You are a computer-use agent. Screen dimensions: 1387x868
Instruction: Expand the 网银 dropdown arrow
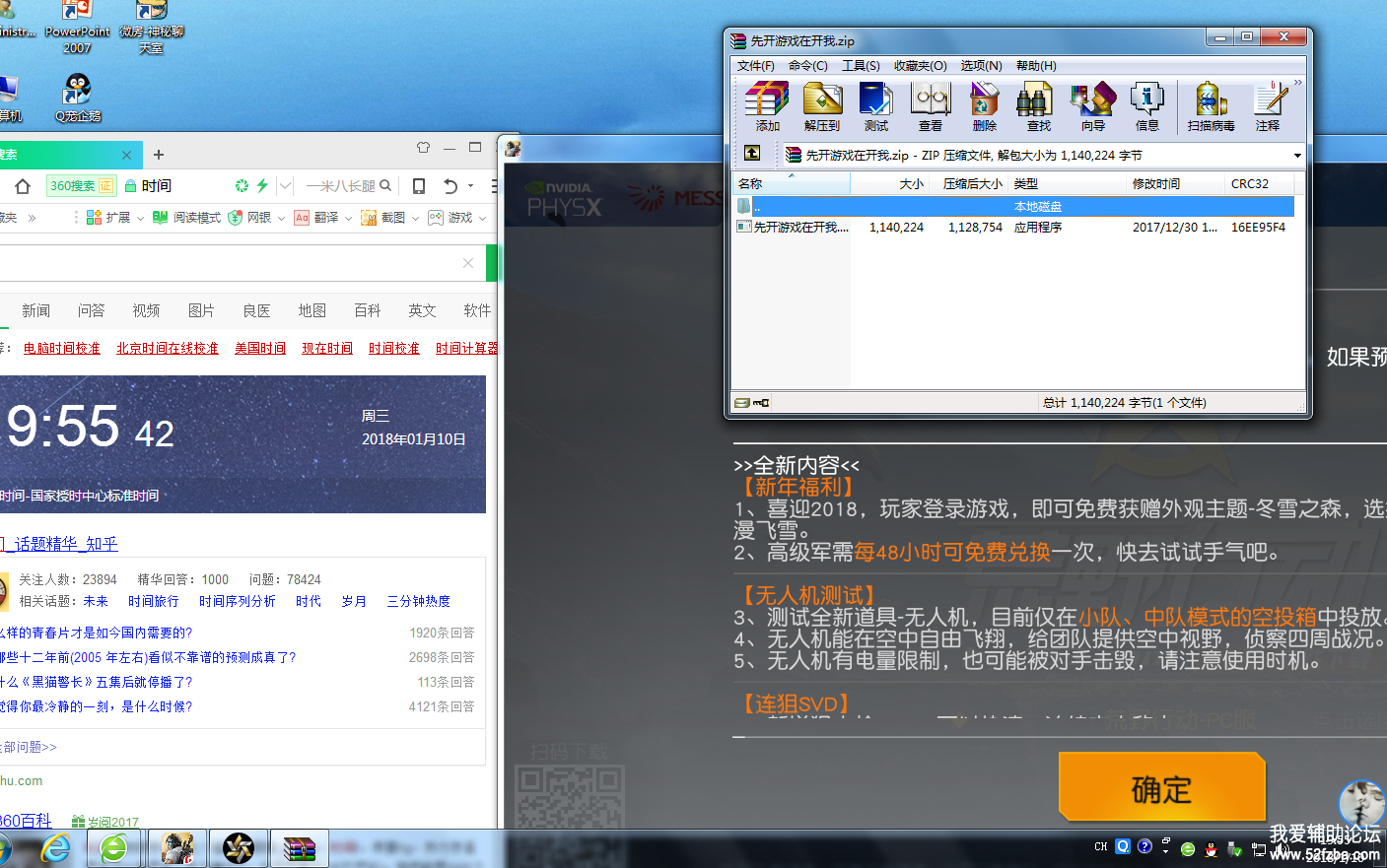point(281,218)
